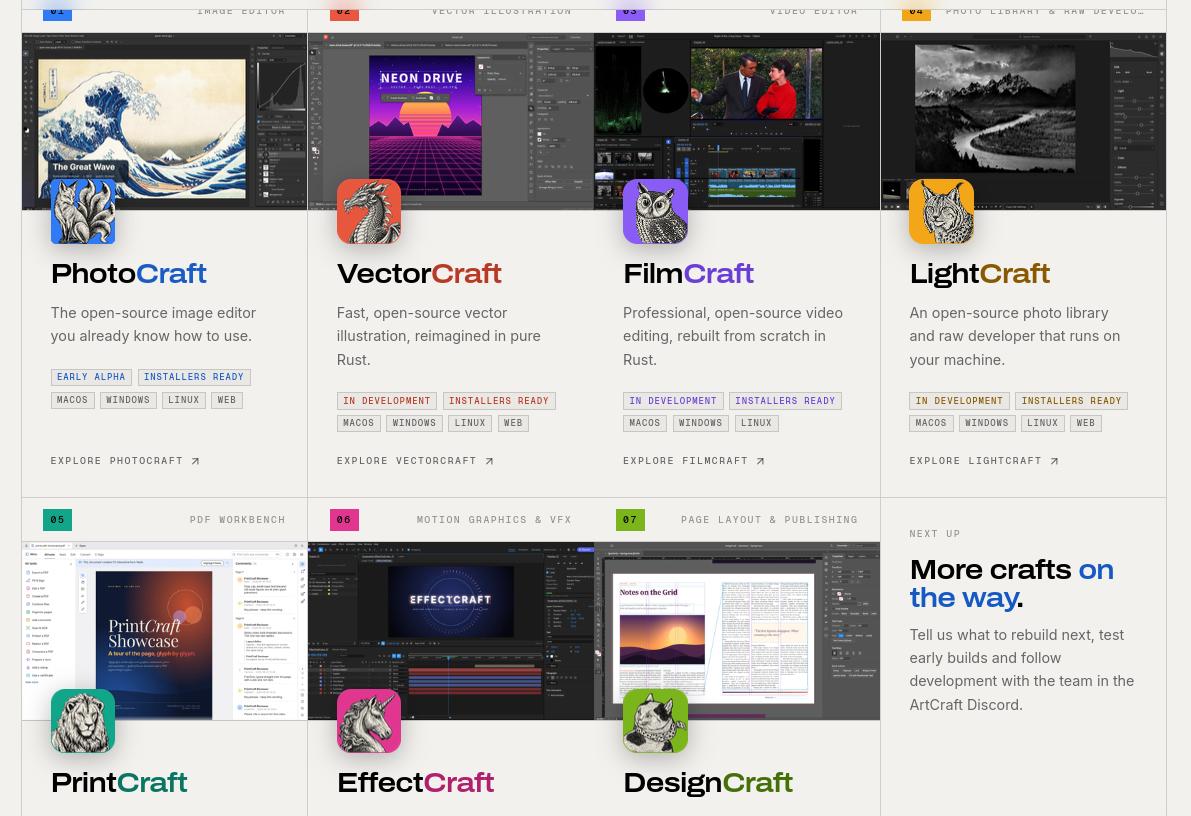Open the Explore LightCraft link
The image size is (1191, 816).
pyautogui.click(x=984, y=461)
